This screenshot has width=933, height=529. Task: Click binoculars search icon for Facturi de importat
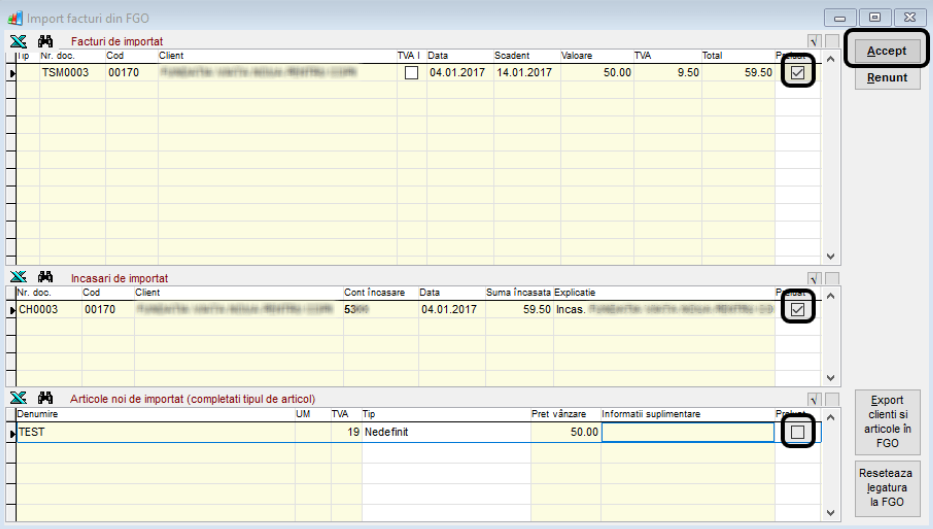pos(45,41)
